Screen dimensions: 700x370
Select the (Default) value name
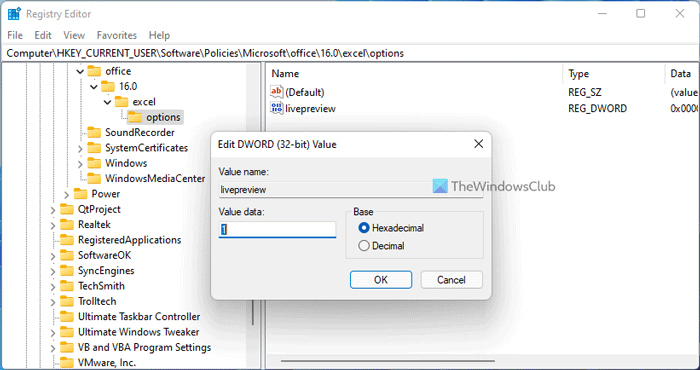pyautogui.click(x=305, y=92)
